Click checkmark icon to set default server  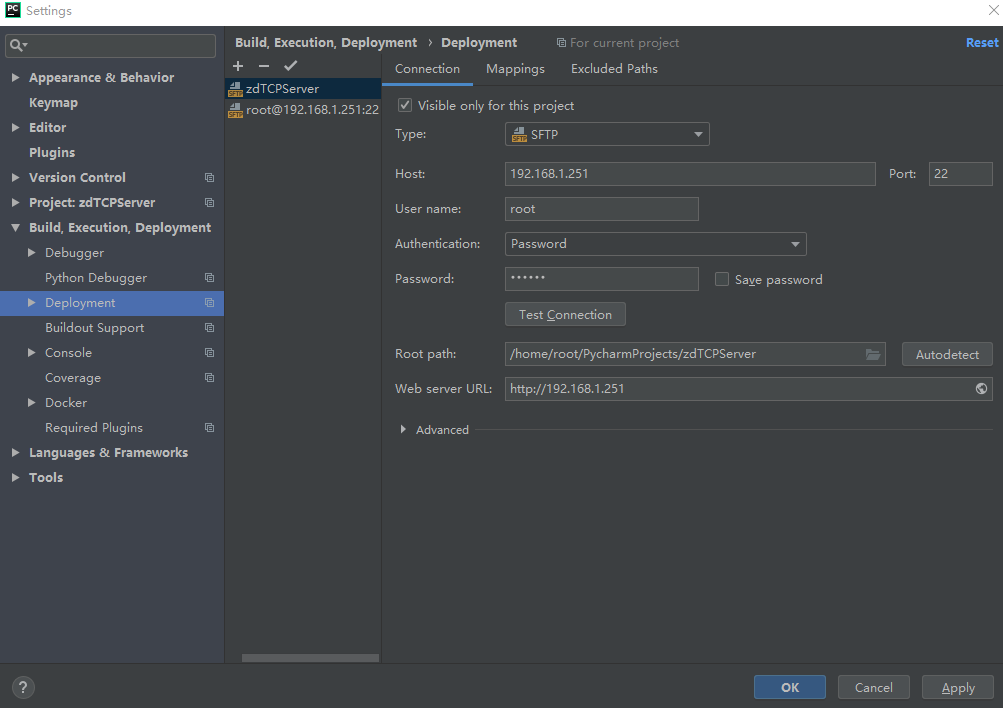(x=290, y=66)
